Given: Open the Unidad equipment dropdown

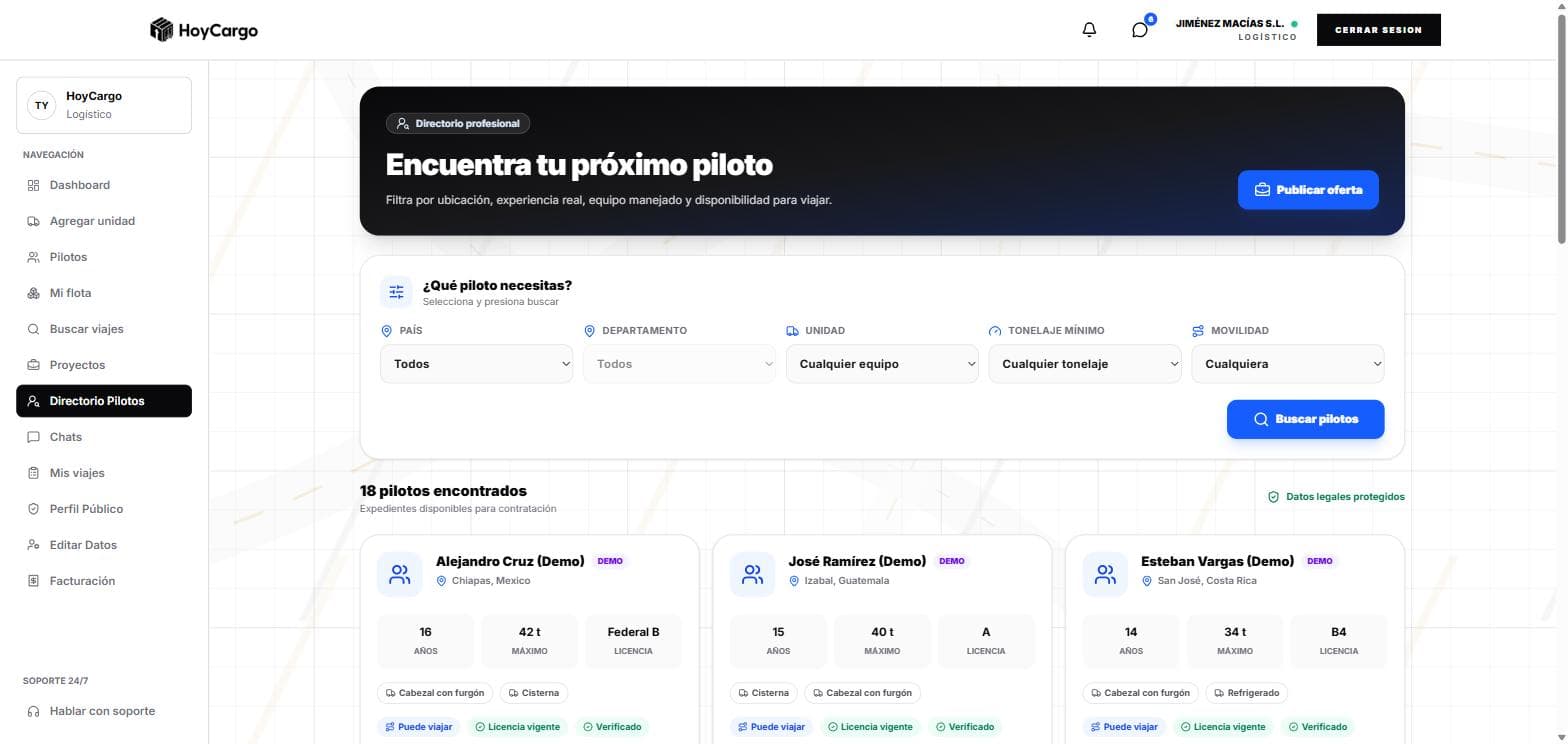Looking at the screenshot, I should pos(882,364).
